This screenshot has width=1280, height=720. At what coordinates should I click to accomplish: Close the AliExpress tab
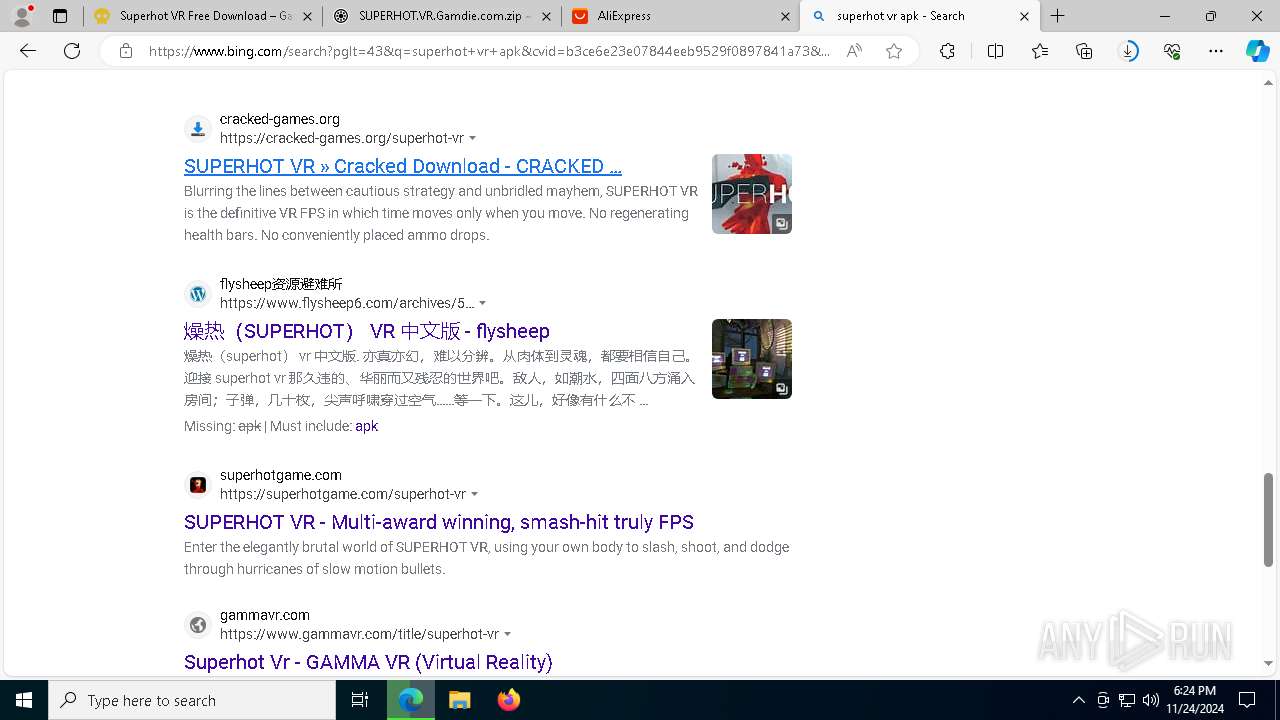coord(785,16)
